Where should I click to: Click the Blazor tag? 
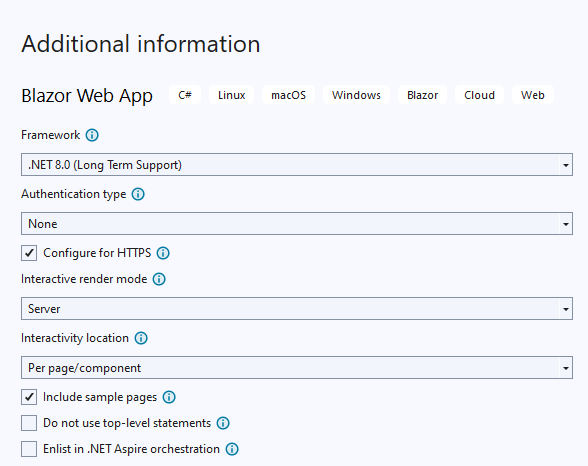(x=422, y=95)
